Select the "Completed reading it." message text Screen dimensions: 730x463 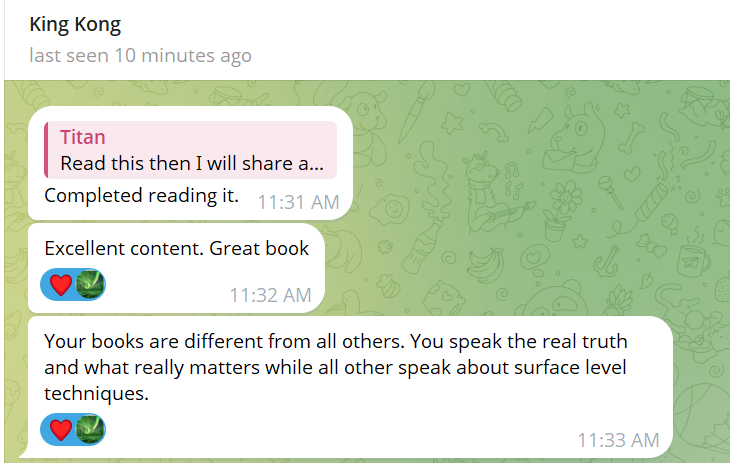click(x=141, y=195)
